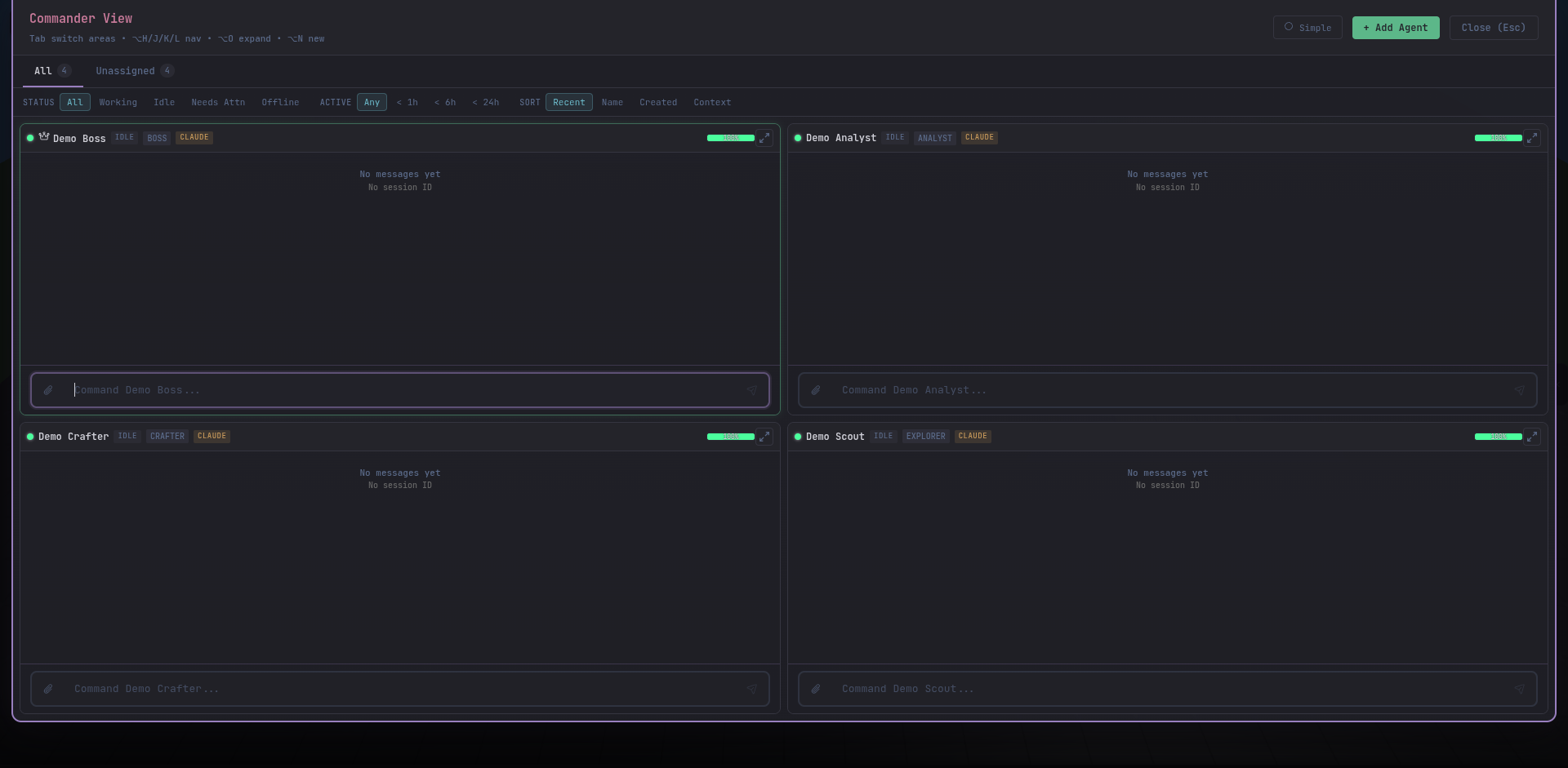This screenshot has height=768, width=1568.
Task: Expand the Demo Boss agent panel
Action: point(764,138)
